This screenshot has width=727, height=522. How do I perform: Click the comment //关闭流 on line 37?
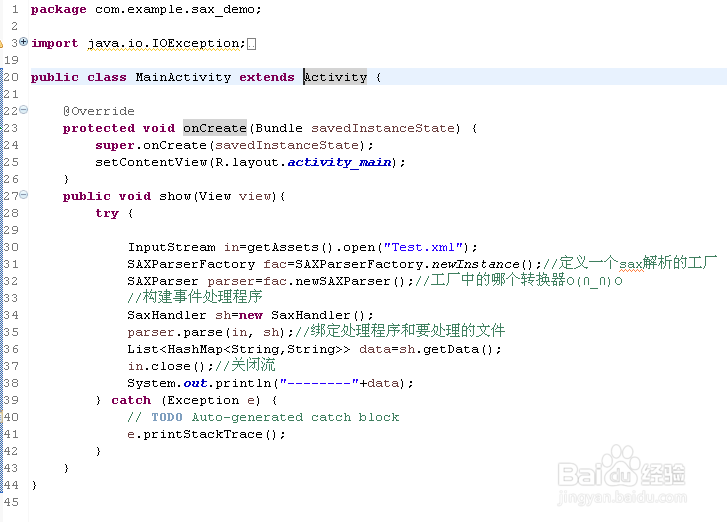(x=245, y=365)
